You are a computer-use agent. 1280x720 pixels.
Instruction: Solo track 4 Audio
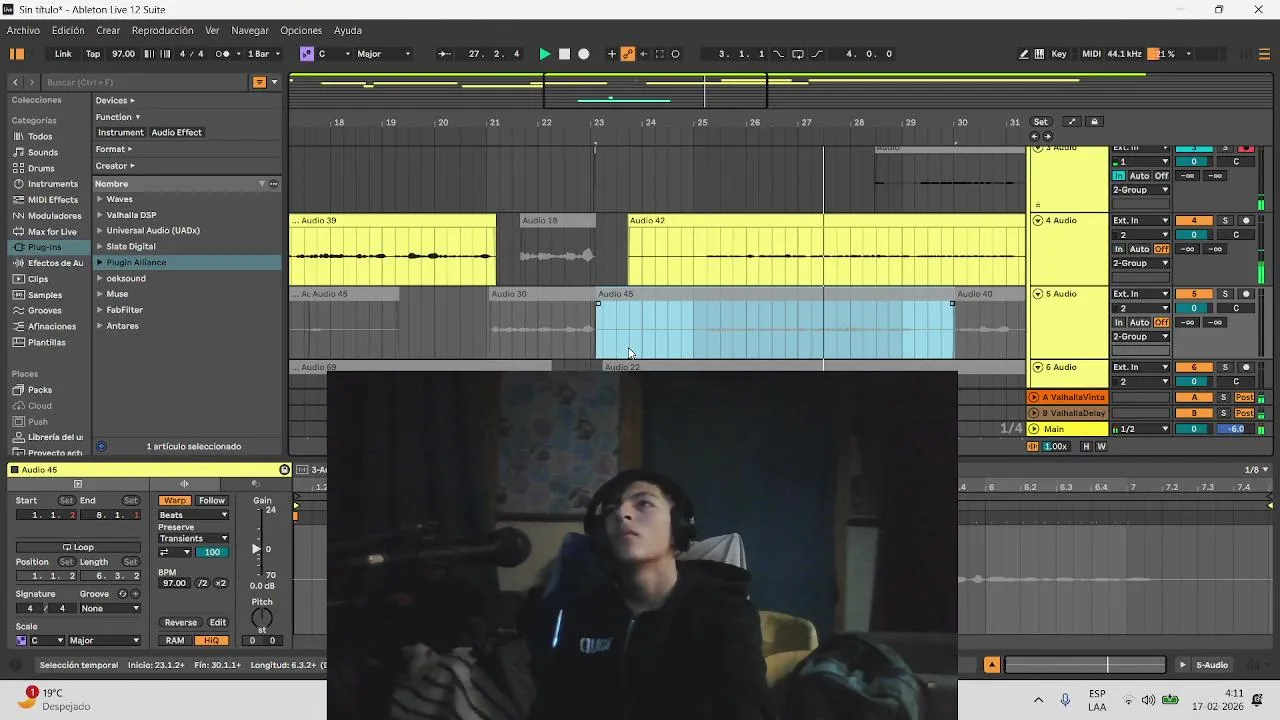(1225, 220)
